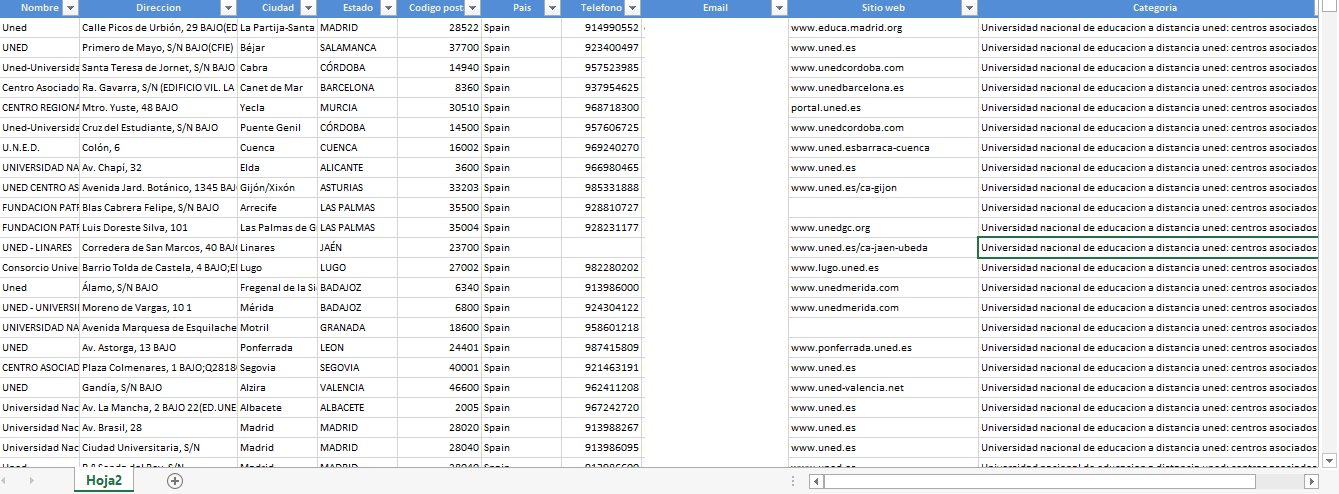The width and height of the screenshot is (1339, 494).
Task: Switch to the Hoja2 sheet tab
Action: tap(104, 481)
